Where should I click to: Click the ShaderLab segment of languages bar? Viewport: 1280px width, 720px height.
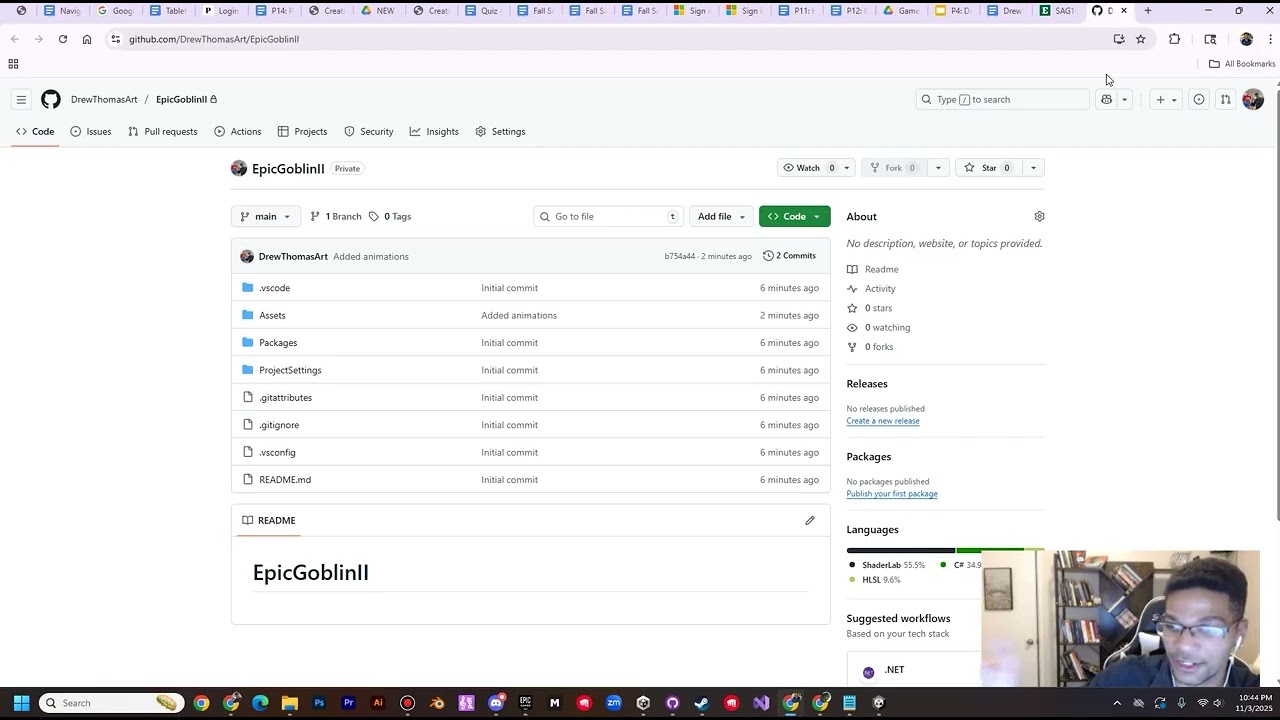(900, 550)
